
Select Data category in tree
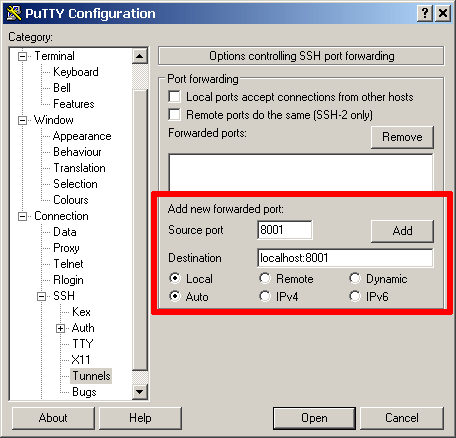click(65, 232)
